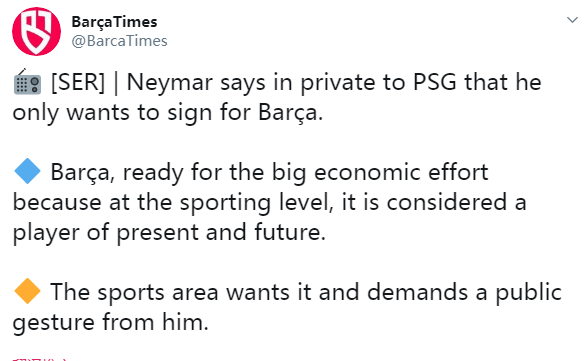
Task: Click 'ready for the big economic effort' text
Action: (305, 173)
